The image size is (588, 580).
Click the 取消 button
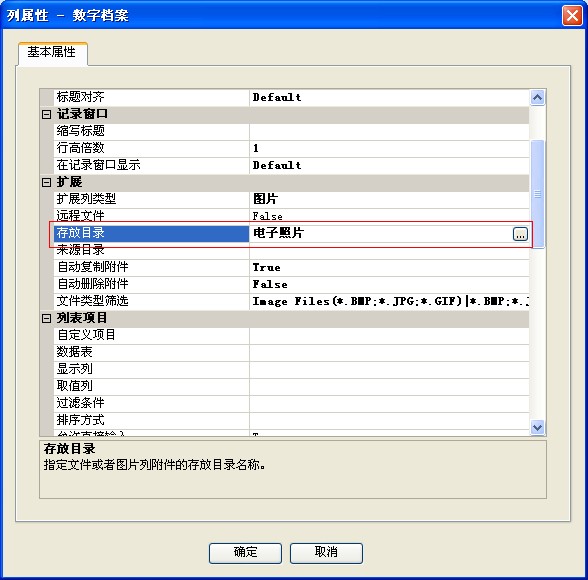click(x=326, y=553)
